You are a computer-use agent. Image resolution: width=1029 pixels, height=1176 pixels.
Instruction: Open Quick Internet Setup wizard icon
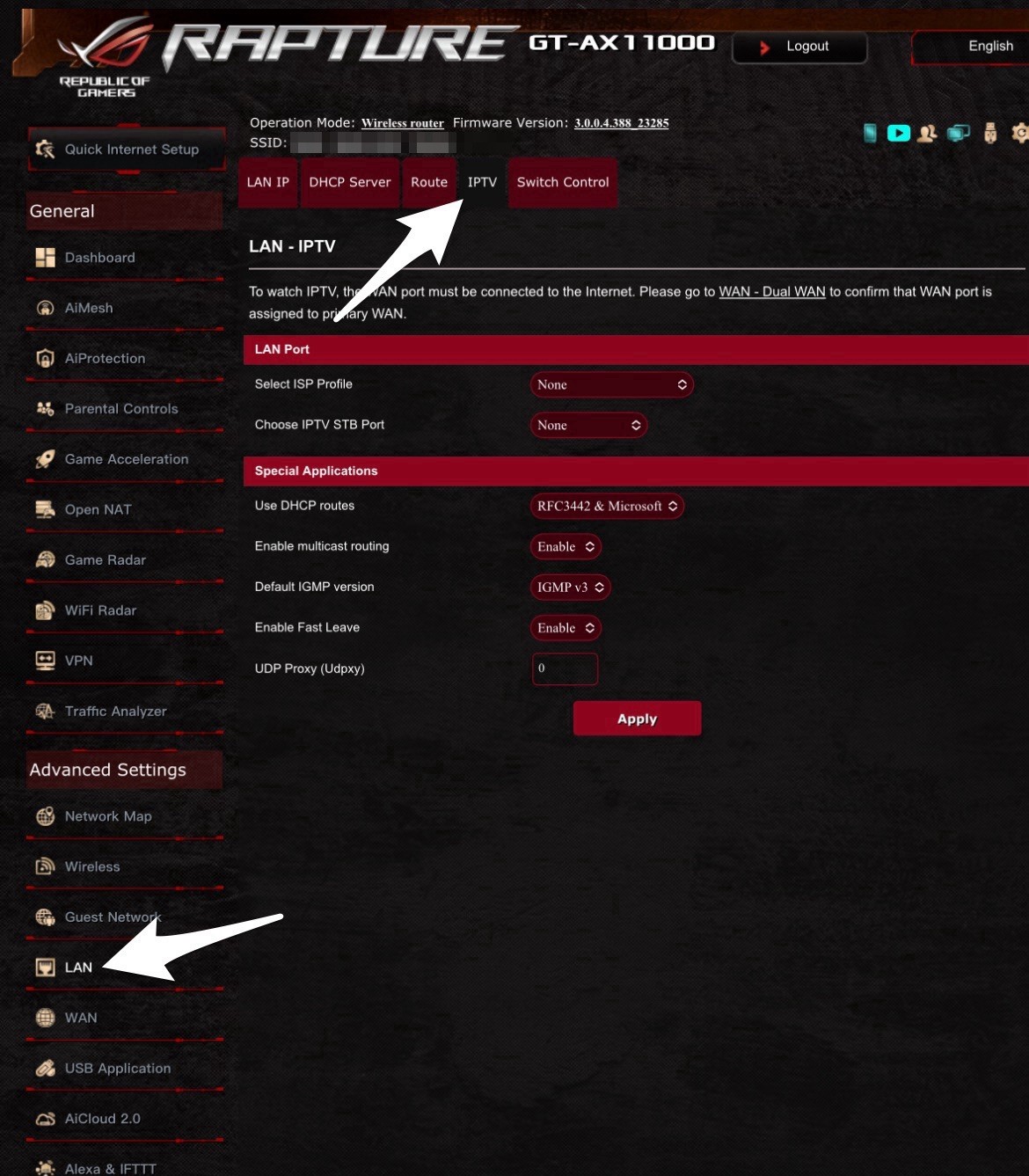[45, 150]
